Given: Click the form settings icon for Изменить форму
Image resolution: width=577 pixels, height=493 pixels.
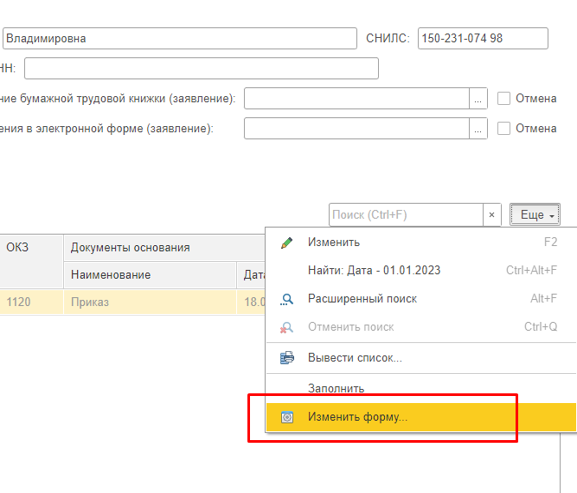Looking at the screenshot, I should coord(287,417).
